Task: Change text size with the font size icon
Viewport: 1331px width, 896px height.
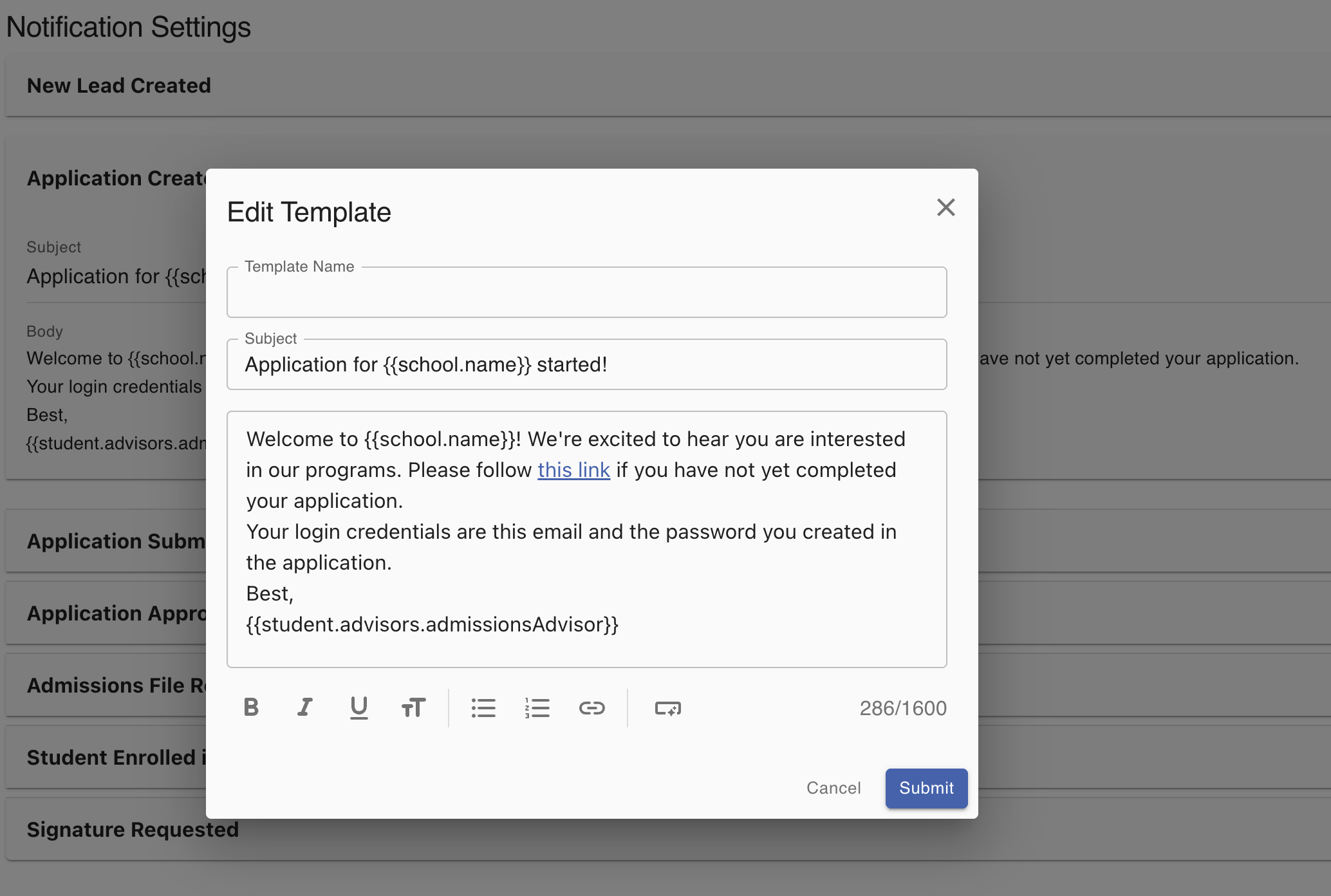Action: coord(413,707)
